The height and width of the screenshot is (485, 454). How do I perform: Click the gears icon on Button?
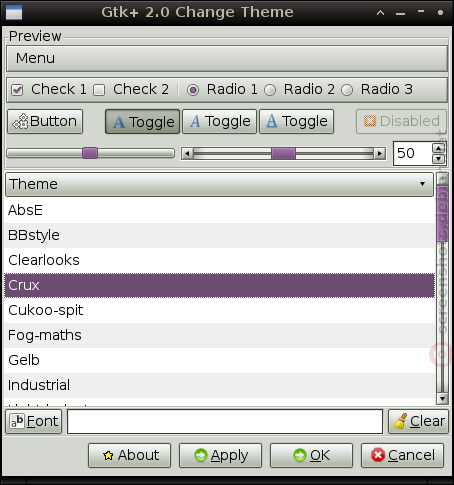pos(20,121)
